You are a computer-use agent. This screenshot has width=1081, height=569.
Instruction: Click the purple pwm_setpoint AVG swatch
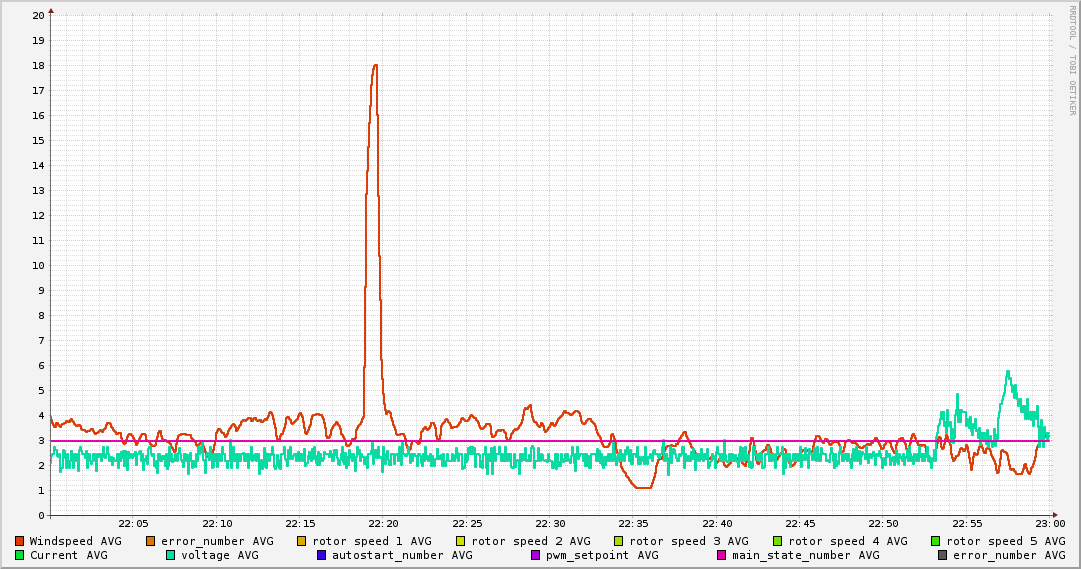536,555
